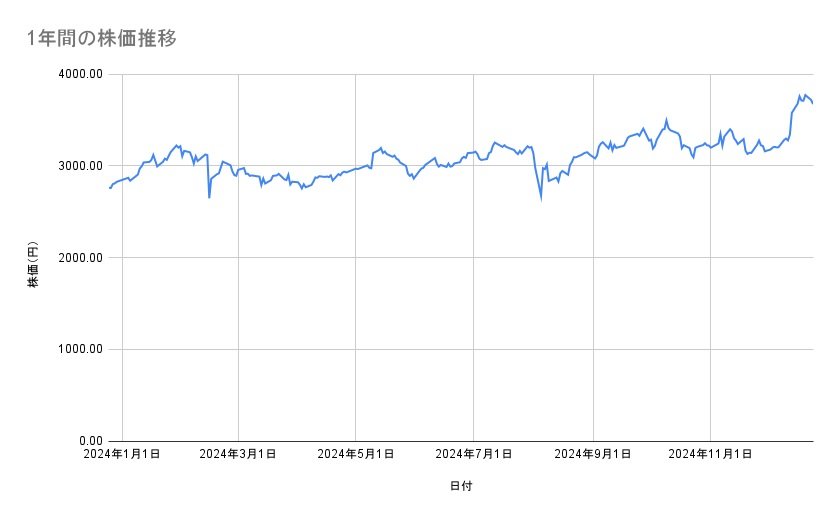This screenshot has height=519, width=839.
Task: Select the horizontal axis title 日付
Action: (x=461, y=486)
